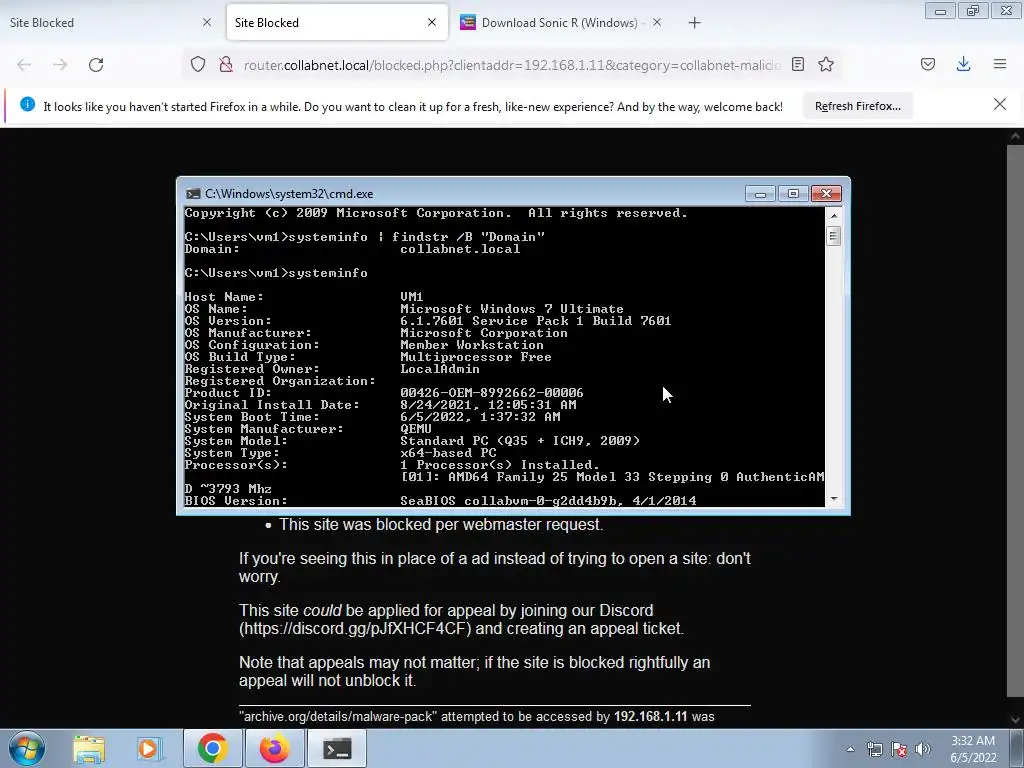Open the Save to Pocket icon

[x=928, y=64]
